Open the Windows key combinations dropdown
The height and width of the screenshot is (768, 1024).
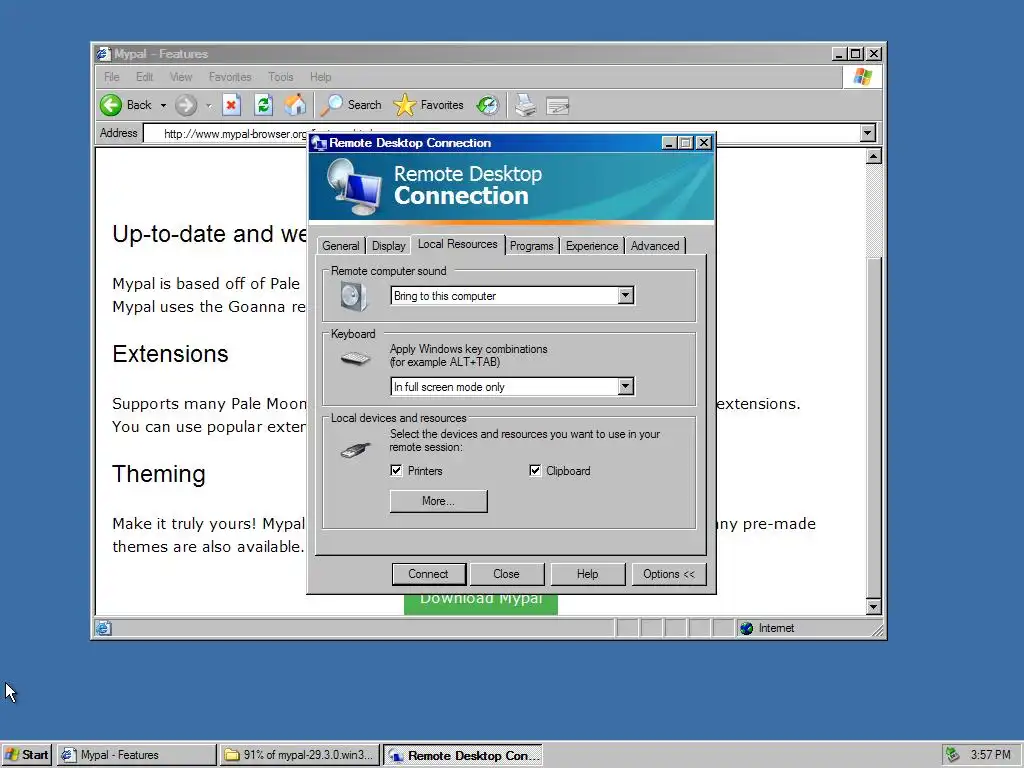pyautogui.click(x=625, y=387)
